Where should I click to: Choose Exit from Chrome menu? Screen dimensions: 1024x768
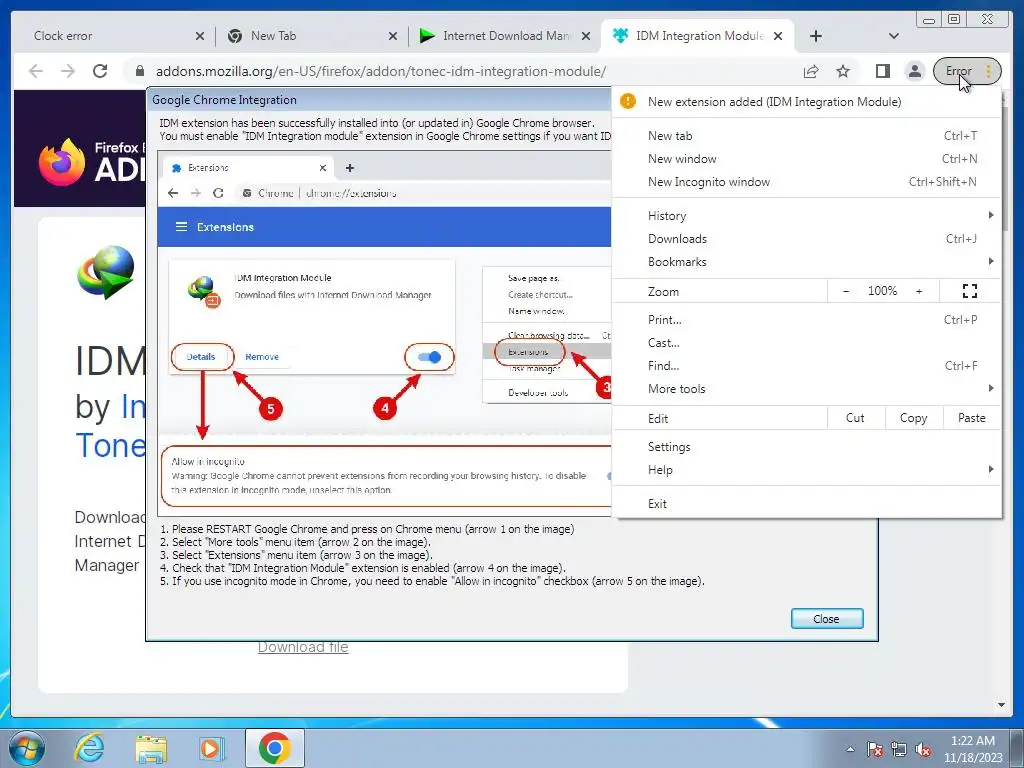tap(806, 504)
